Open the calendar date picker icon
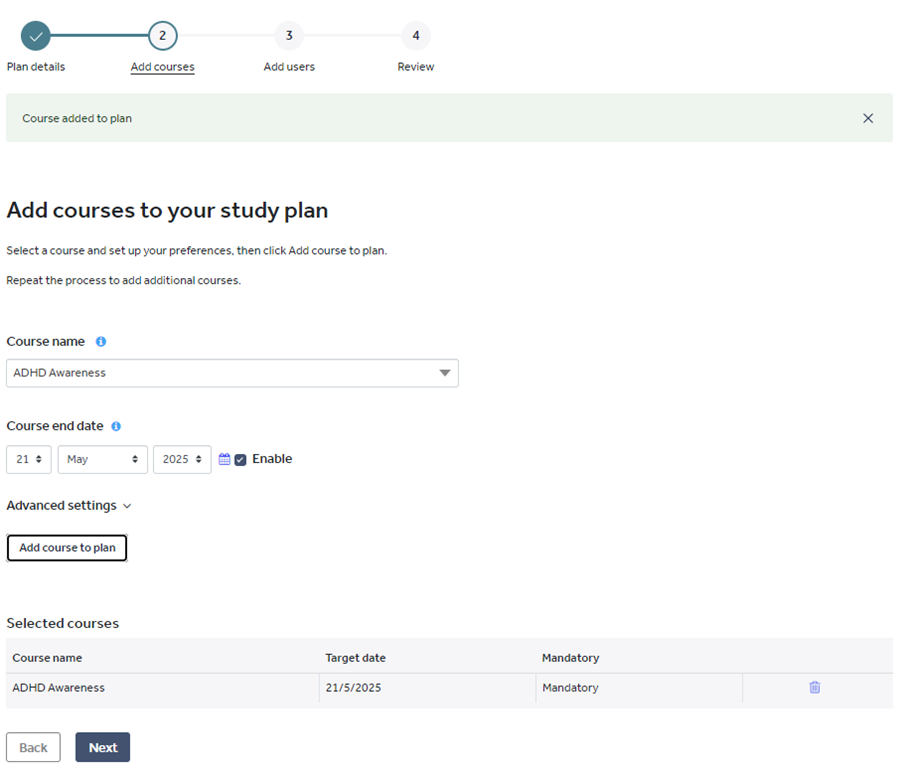This screenshot has height=777, width=903. coord(224,458)
